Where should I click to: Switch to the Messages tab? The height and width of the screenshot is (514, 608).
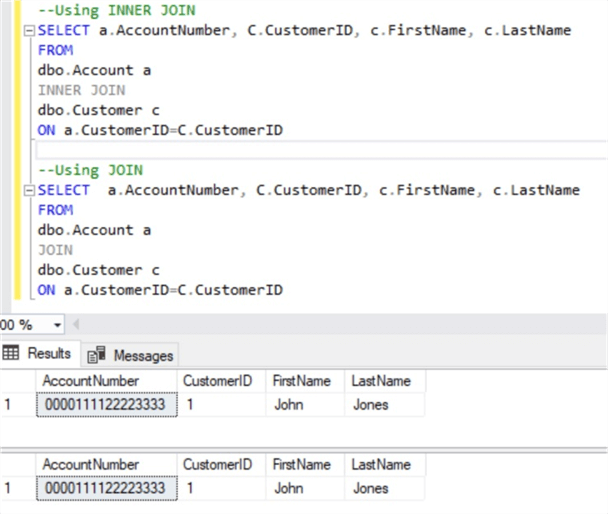tap(130, 355)
